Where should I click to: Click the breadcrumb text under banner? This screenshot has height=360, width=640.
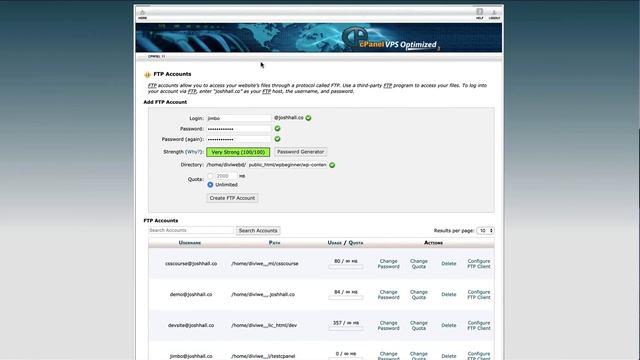(156, 56)
